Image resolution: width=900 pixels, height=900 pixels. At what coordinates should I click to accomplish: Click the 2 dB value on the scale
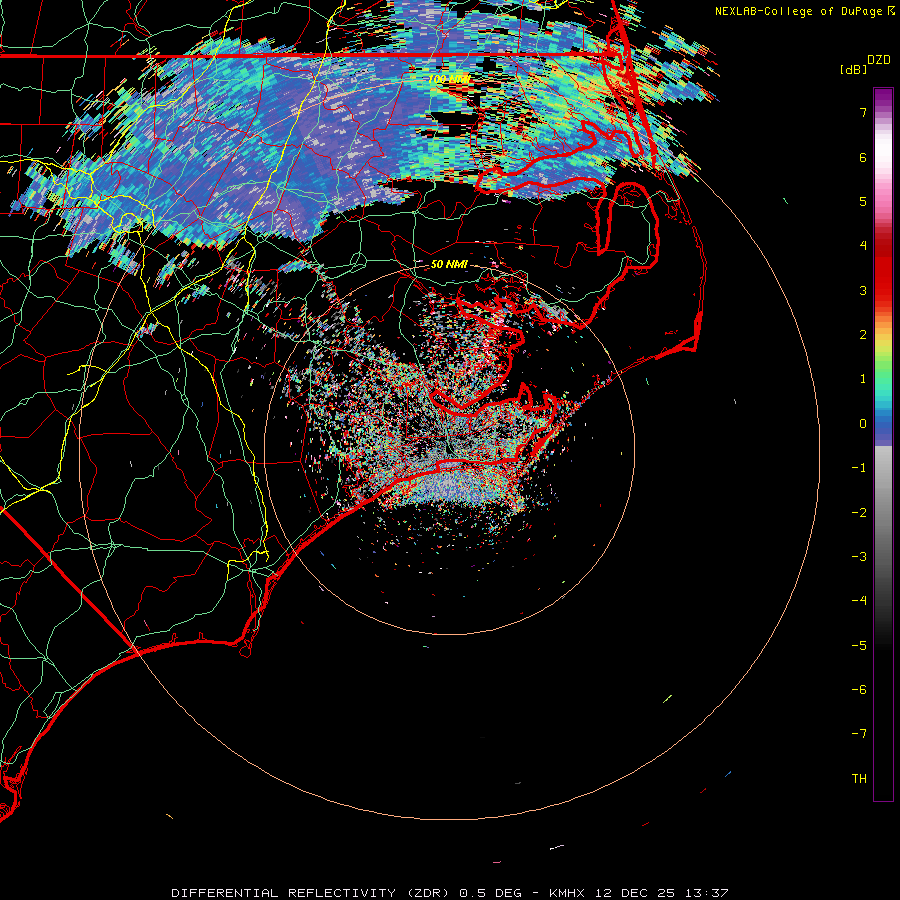[x=863, y=335]
